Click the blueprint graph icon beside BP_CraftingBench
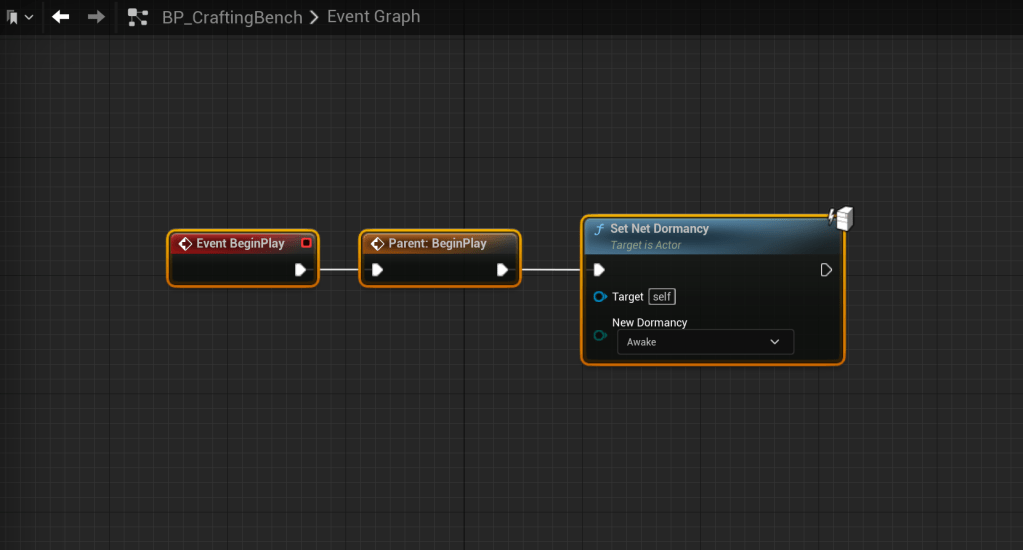The width and height of the screenshot is (1023, 550). point(138,17)
